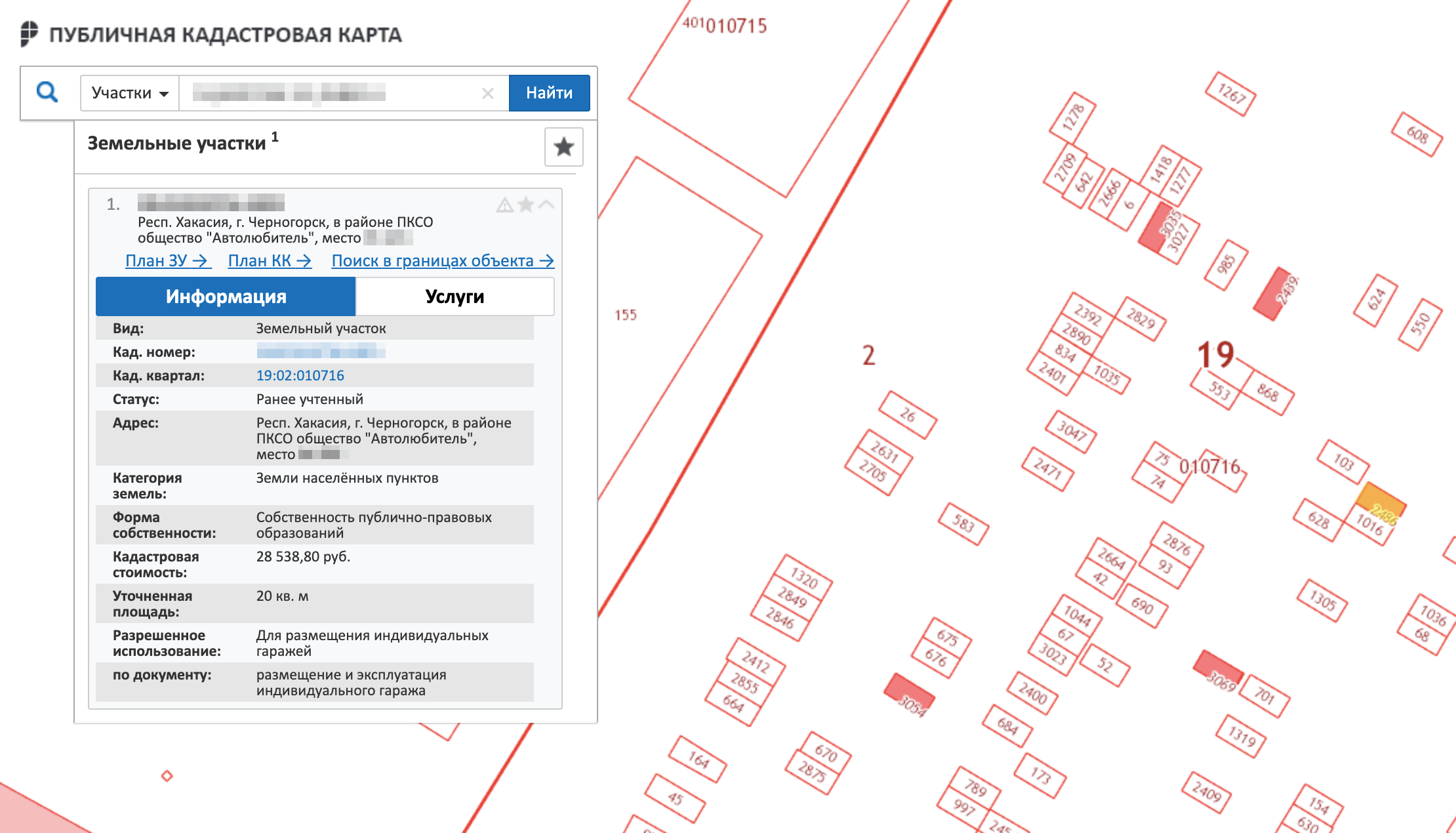Click parcel 1267 on the map

click(1230, 94)
